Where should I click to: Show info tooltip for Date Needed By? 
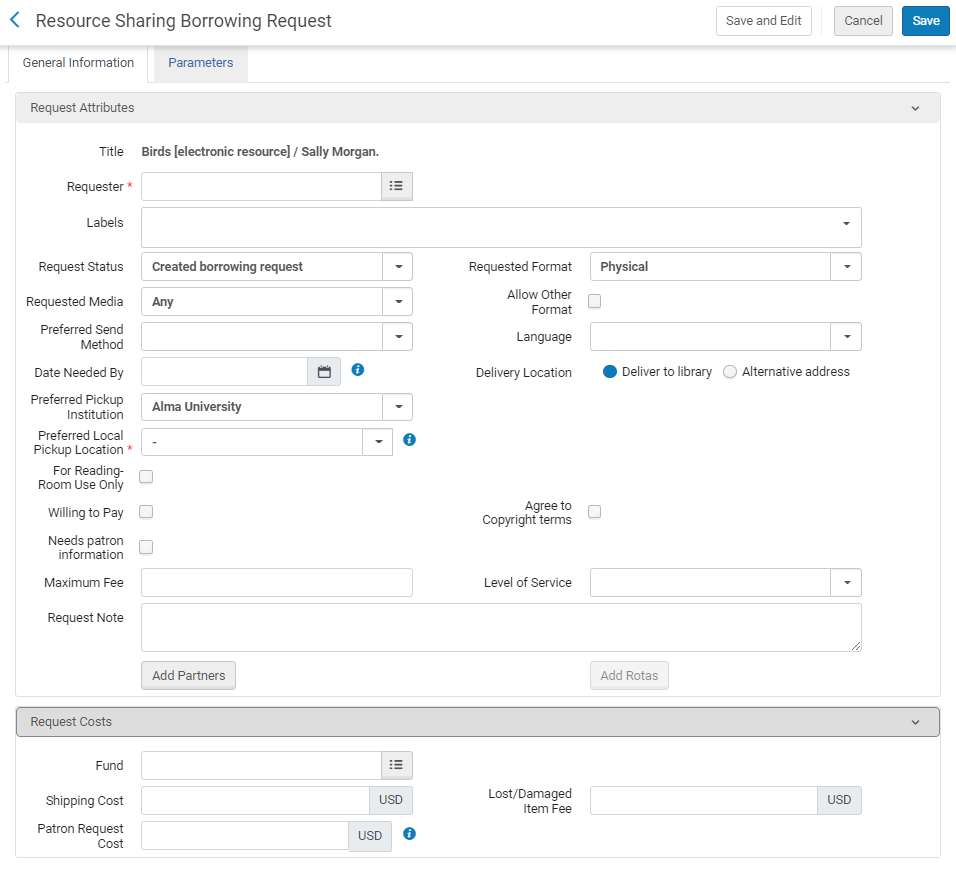(x=358, y=369)
